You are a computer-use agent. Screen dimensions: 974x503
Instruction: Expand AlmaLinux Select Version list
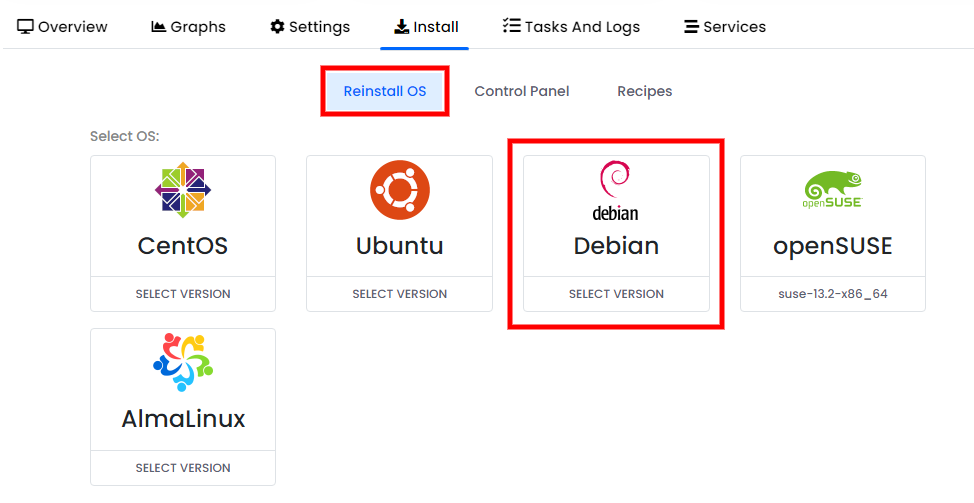(x=183, y=468)
